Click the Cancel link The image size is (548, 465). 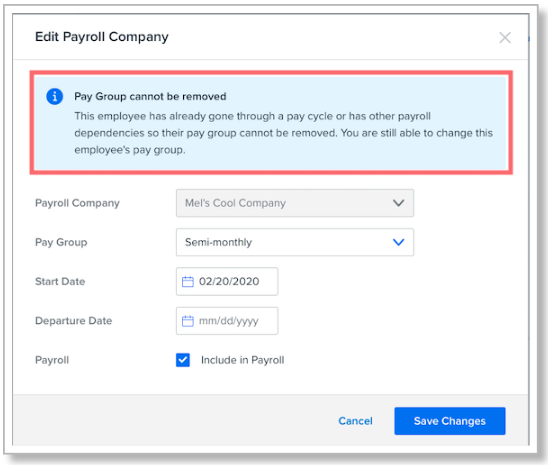pyautogui.click(x=355, y=421)
